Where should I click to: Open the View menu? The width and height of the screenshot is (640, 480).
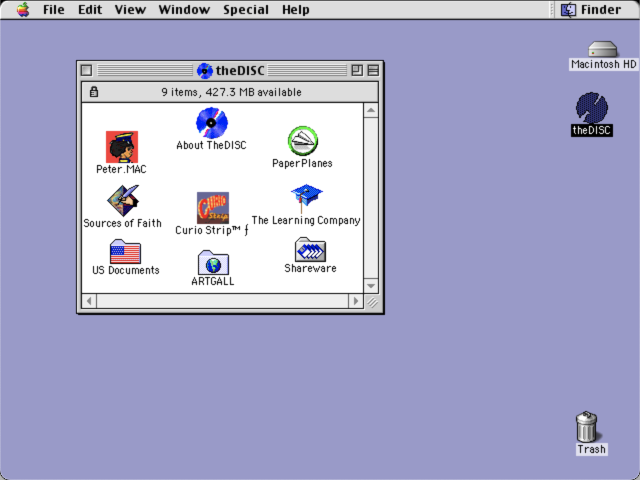click(x=130, y=9)
